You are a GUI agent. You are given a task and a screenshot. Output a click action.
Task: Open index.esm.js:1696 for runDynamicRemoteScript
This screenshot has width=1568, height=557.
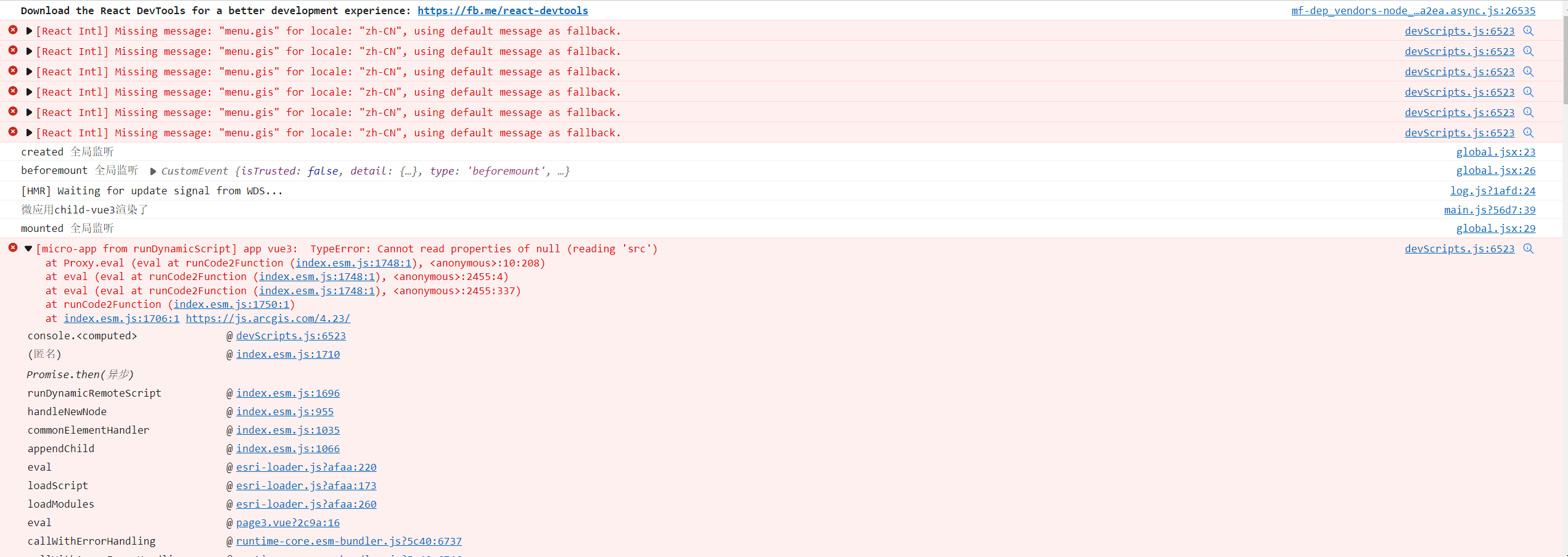click(x=288, y=393)
